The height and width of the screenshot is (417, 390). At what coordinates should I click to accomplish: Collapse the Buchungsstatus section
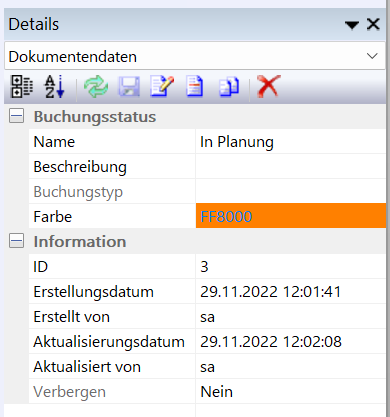coord(16,117)
